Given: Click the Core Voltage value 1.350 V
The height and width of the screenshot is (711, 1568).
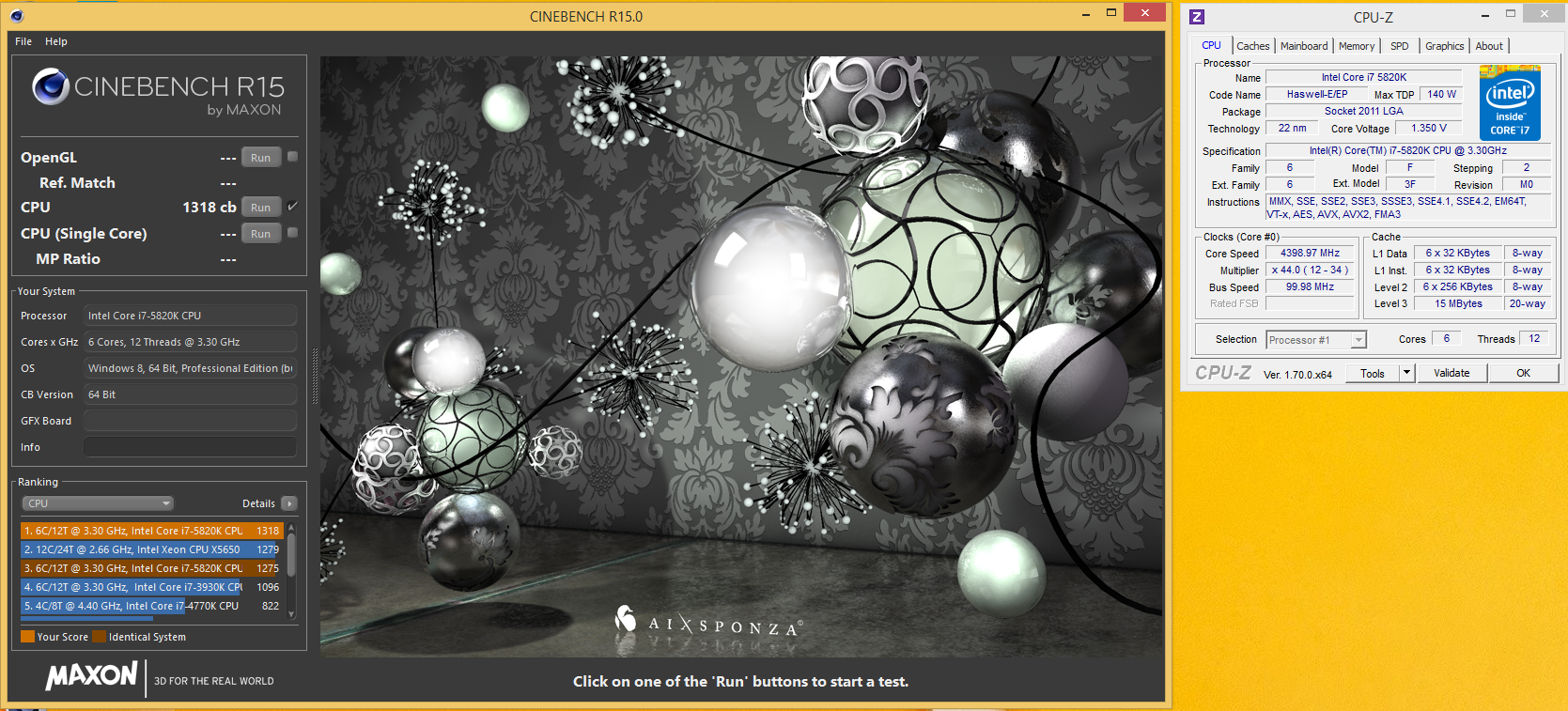Looking at the screenshot, I should [1429, 128].
